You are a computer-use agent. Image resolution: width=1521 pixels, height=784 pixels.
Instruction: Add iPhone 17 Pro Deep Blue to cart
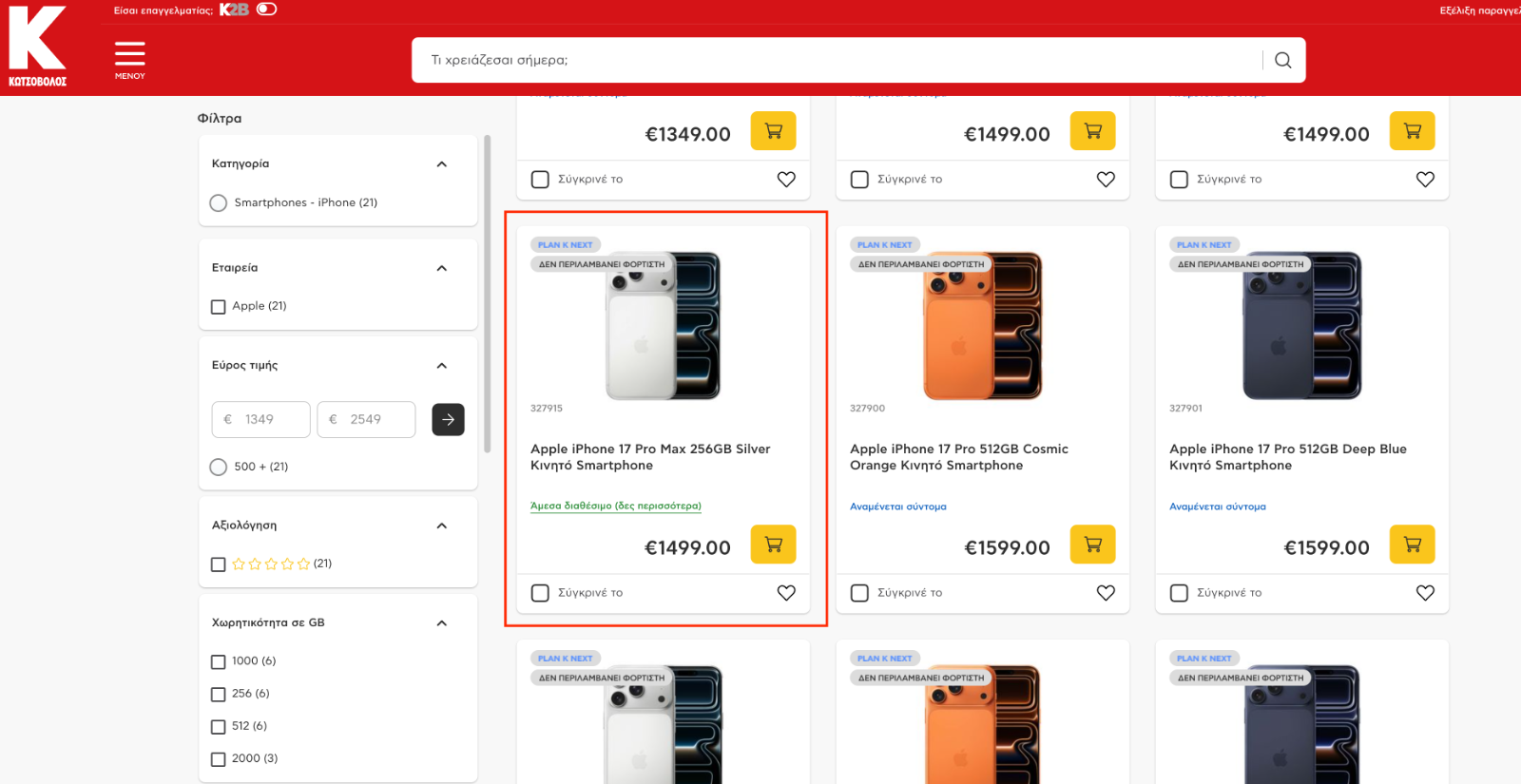(x=1412, y=545)
